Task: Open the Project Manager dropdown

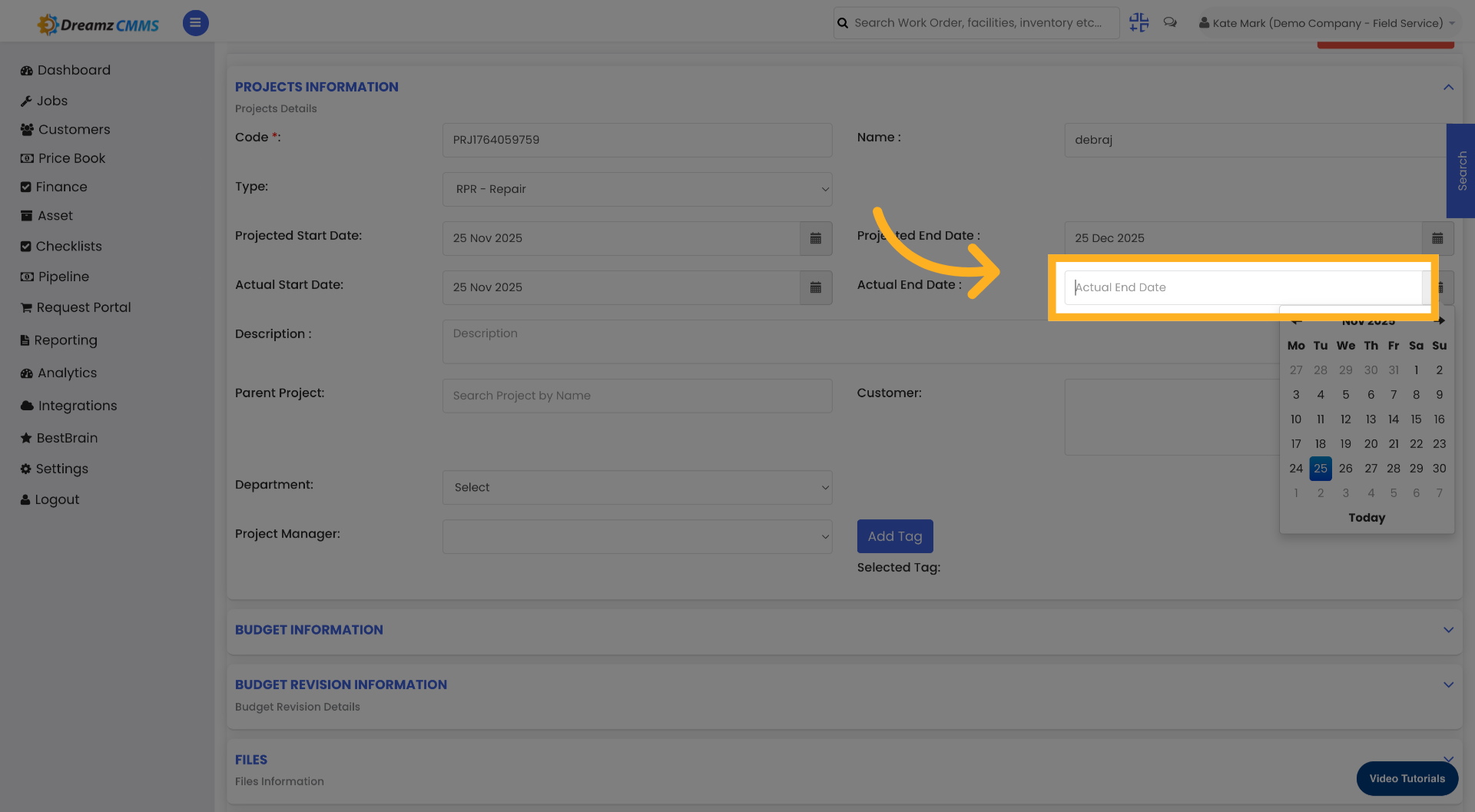Action: [x=637, y=536]
